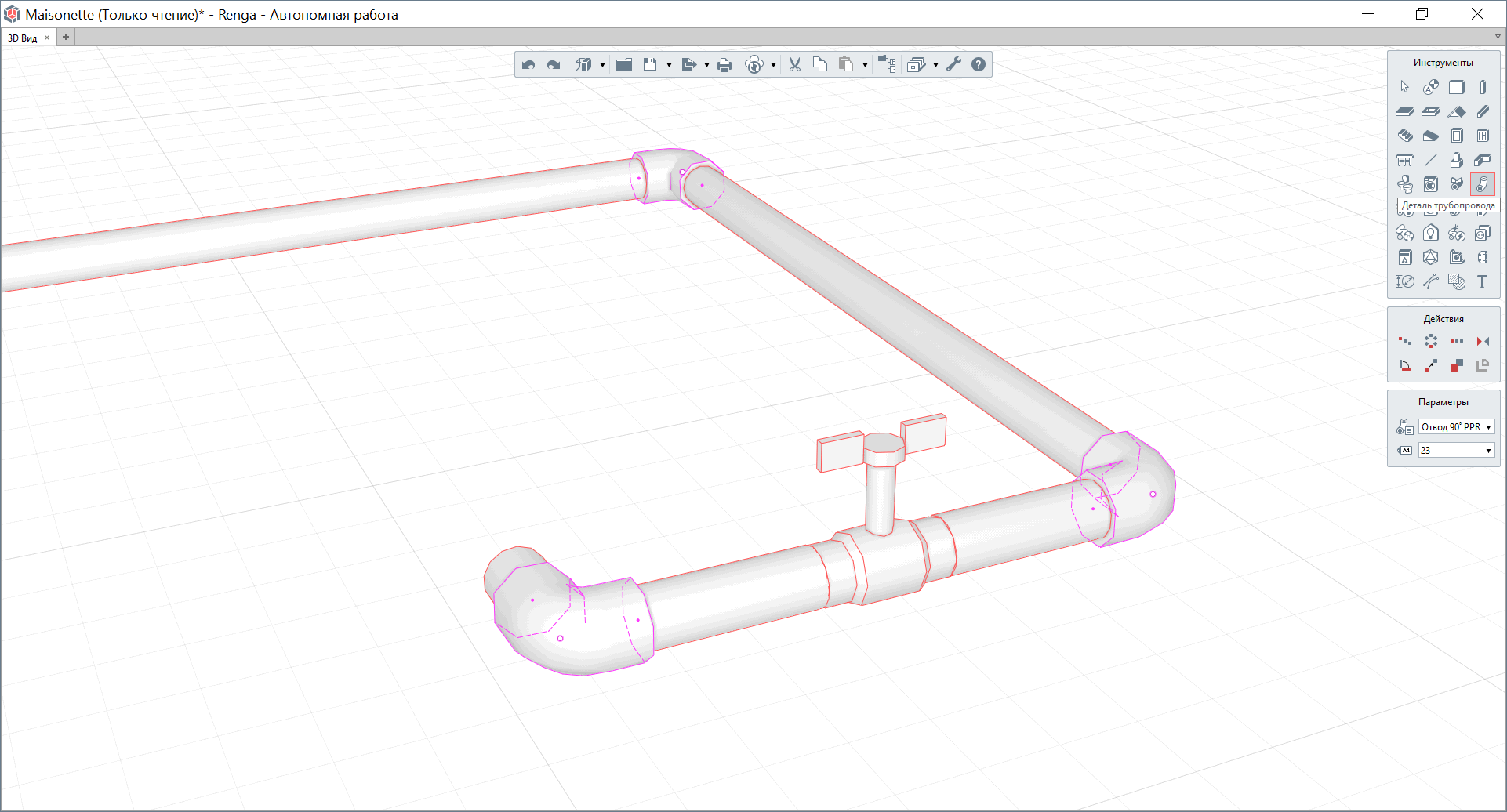Click the linear array action in Действия

pyautogui.click(x=1457, y=341)
